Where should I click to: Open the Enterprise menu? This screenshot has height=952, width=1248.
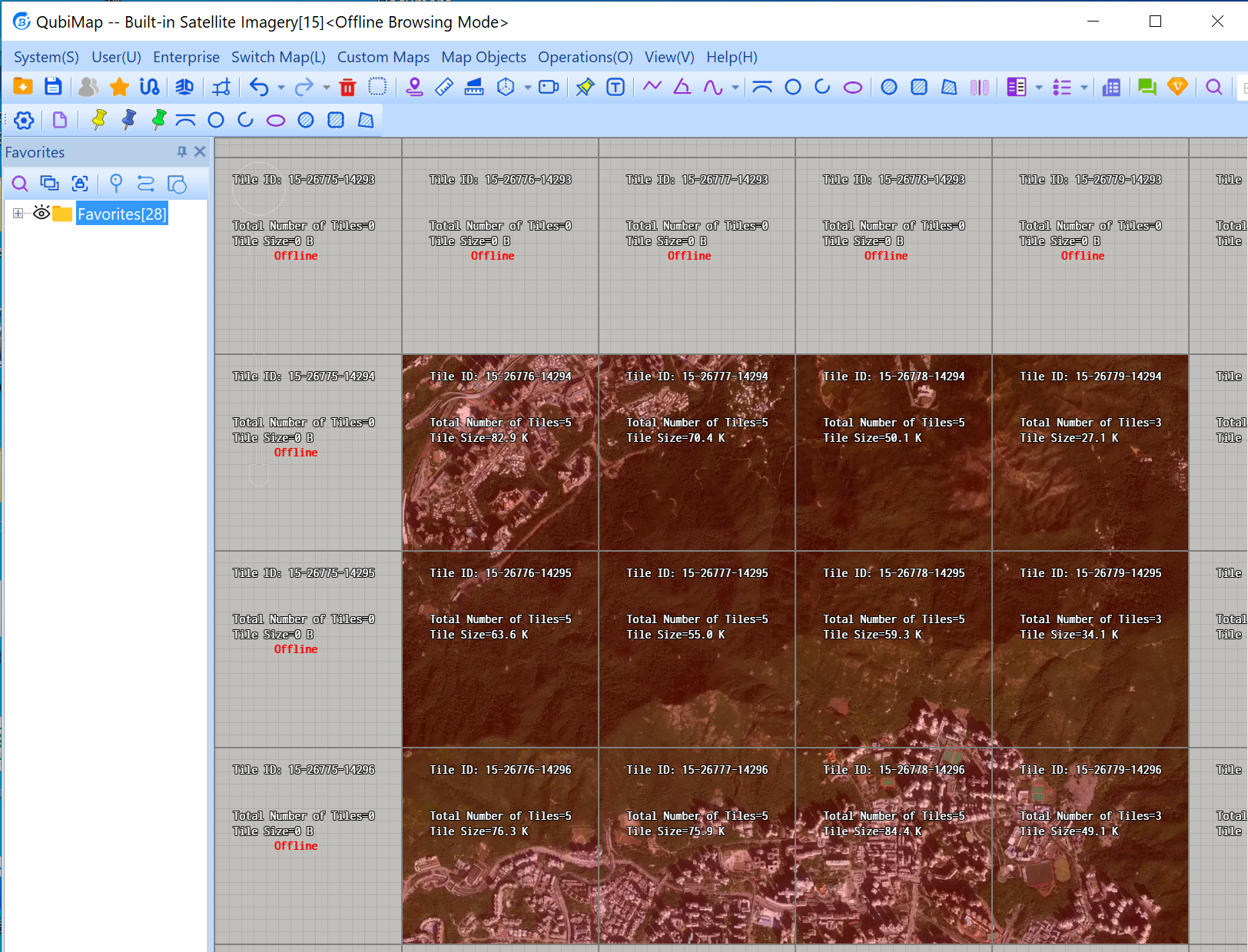(186, 57)
